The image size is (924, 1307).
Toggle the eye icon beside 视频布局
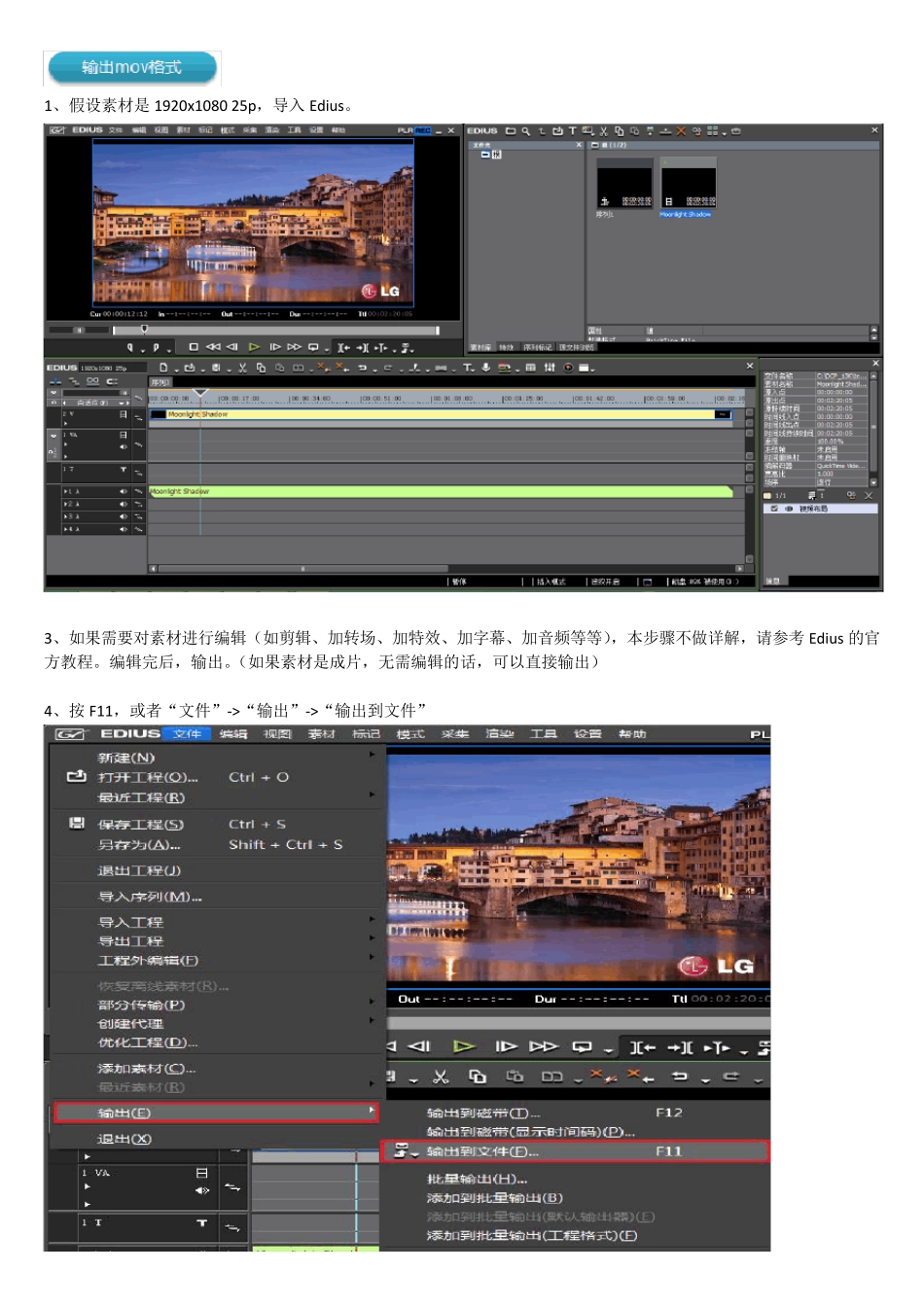click(x=789, y=509)
